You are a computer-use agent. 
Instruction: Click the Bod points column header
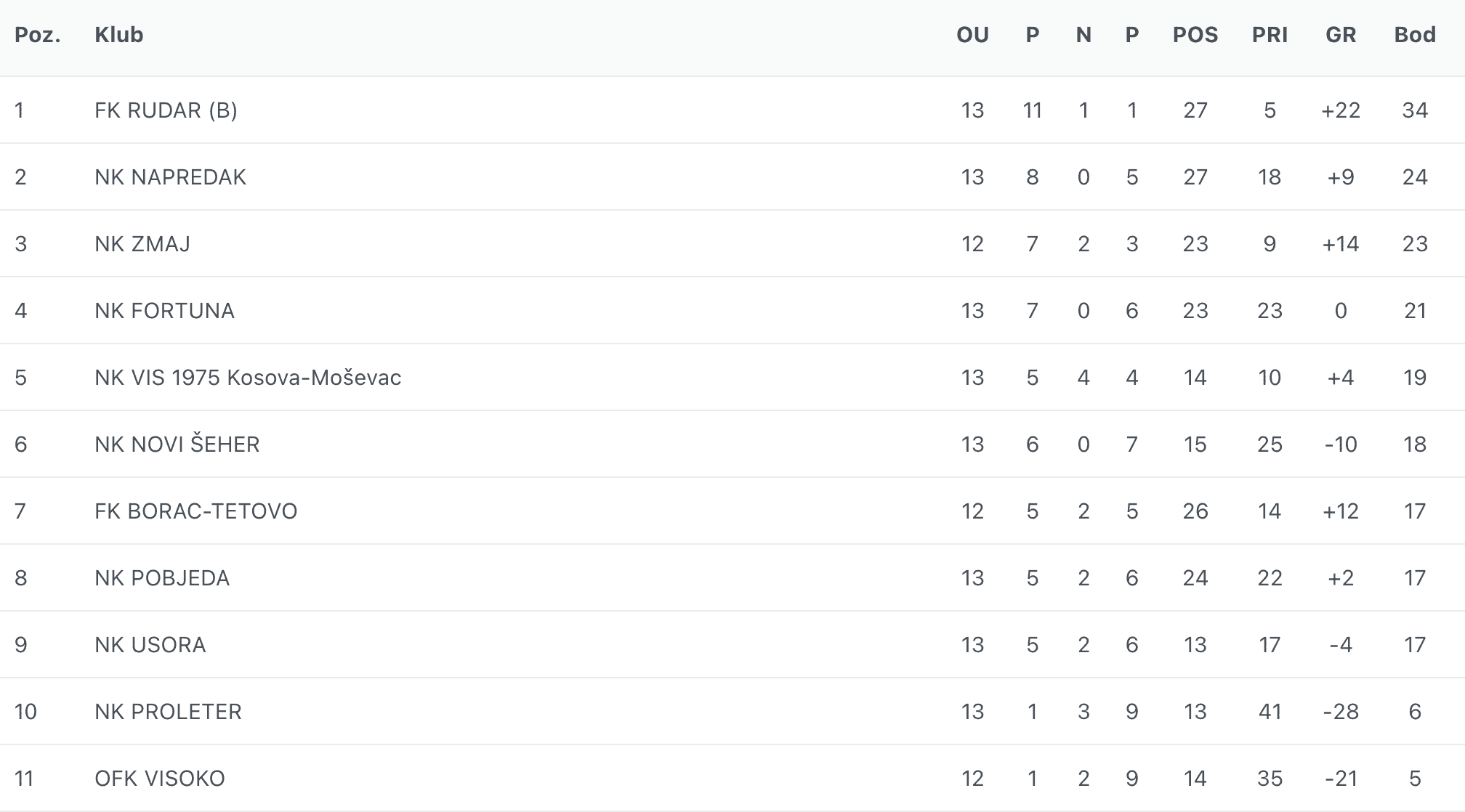pyautogui.click(x=1414, y=35)
